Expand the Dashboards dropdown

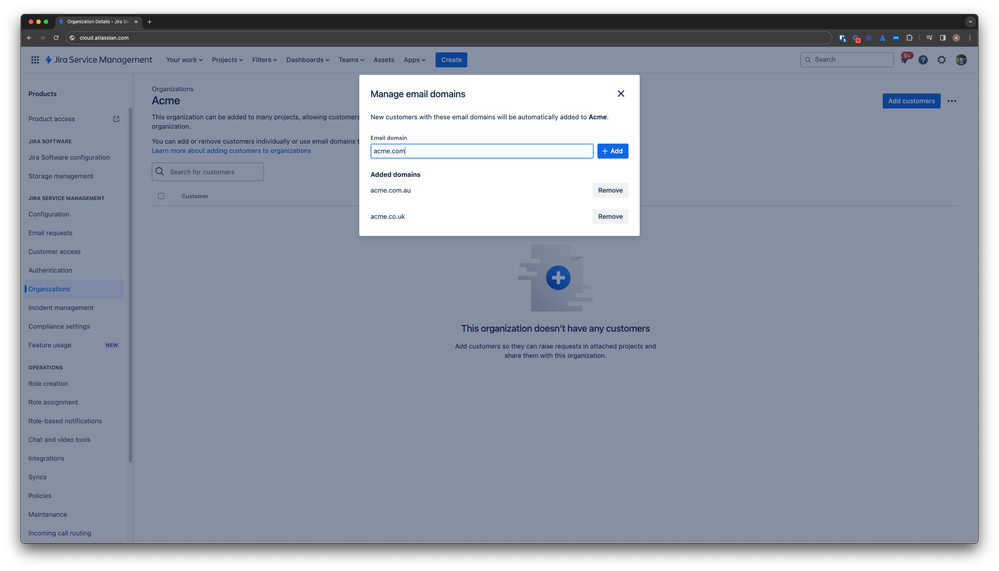coord(308,60)
